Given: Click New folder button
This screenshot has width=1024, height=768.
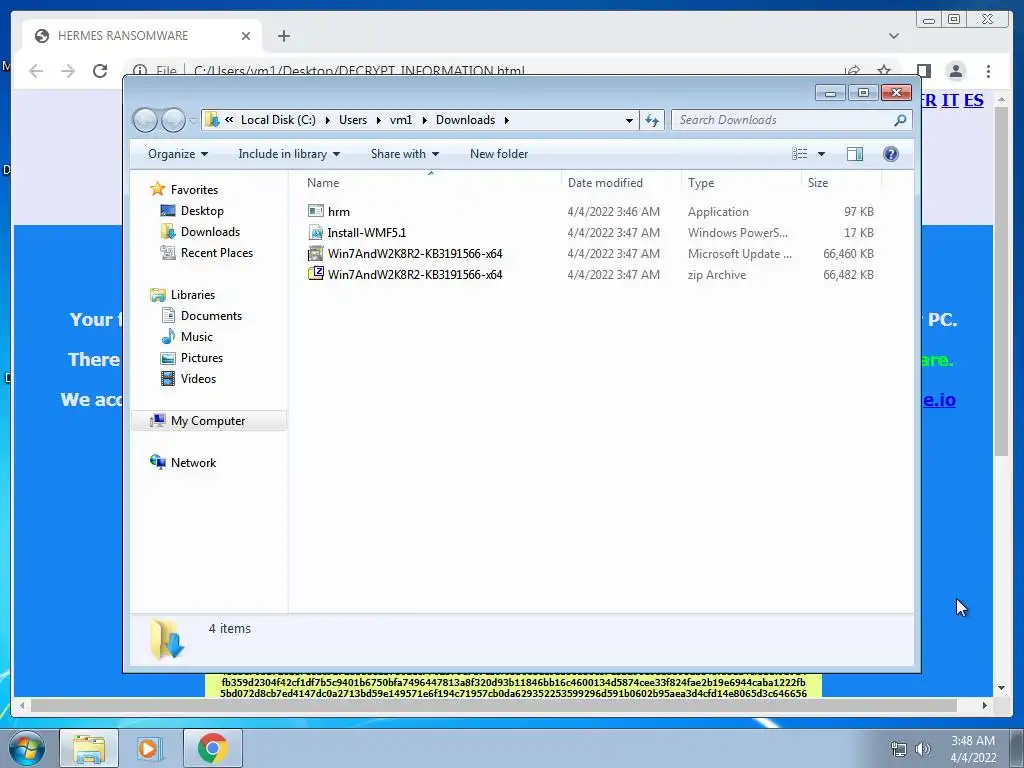Looking at the screenshot, I should (499, 154).
